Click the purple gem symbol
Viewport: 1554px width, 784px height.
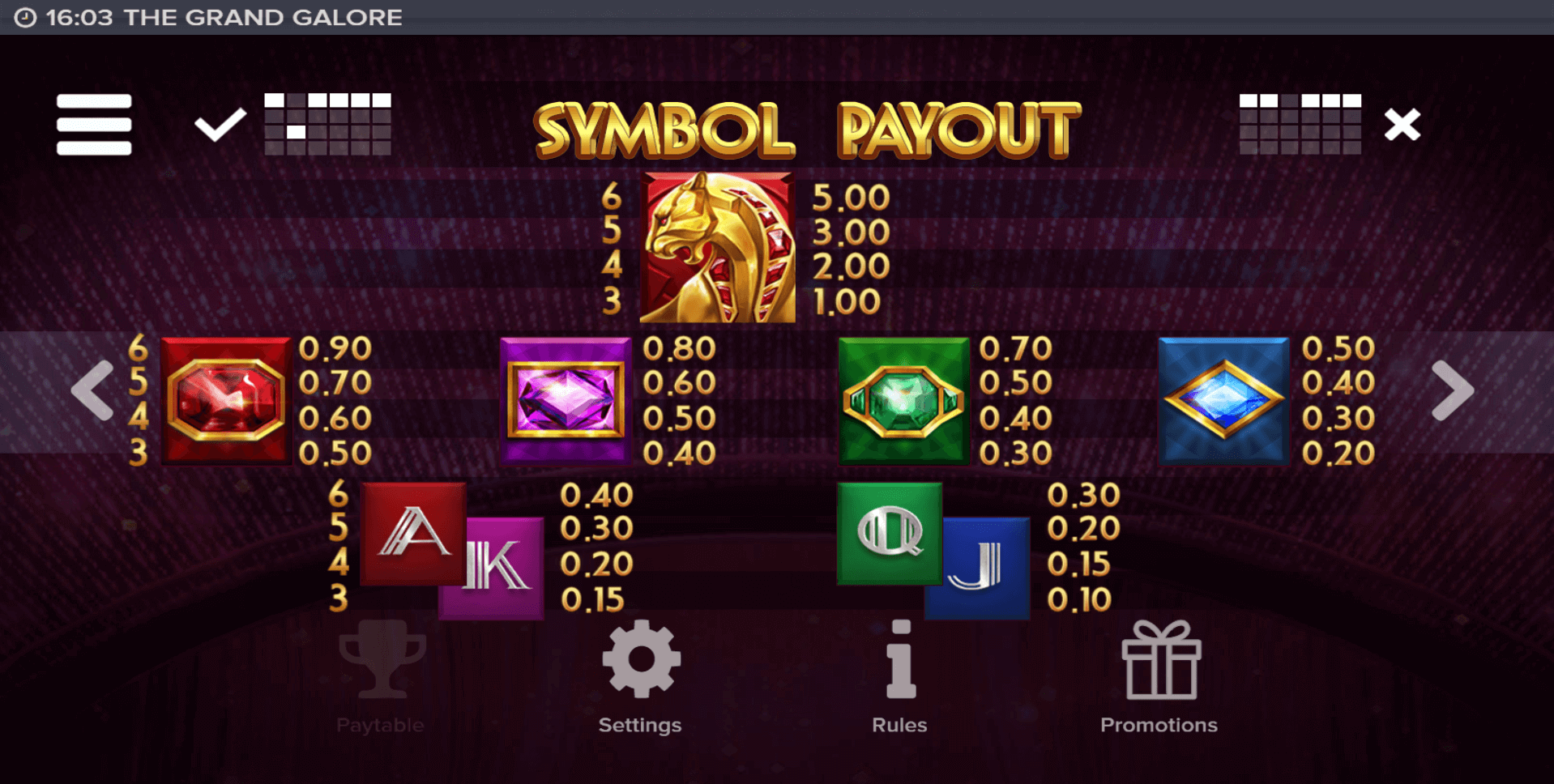[x=566, y=400]
